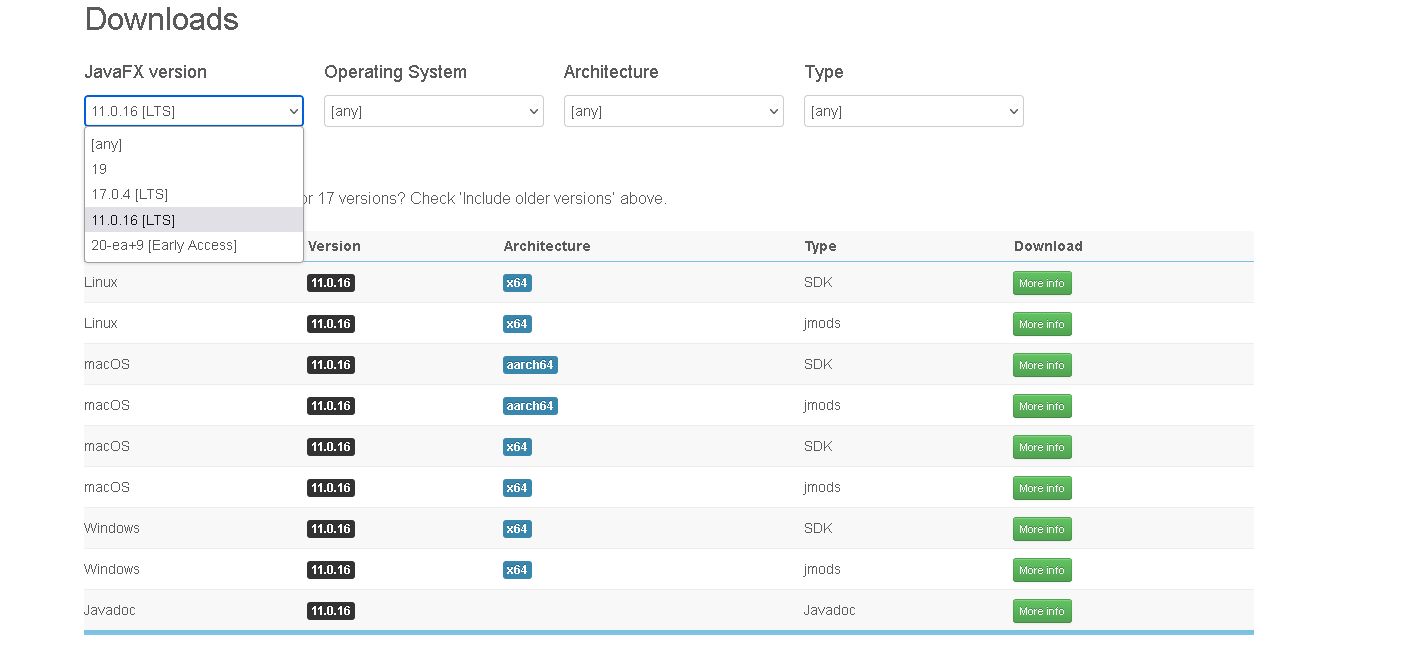
Task: Select '19' from the JavaFX version list
Action: point(98,169)
